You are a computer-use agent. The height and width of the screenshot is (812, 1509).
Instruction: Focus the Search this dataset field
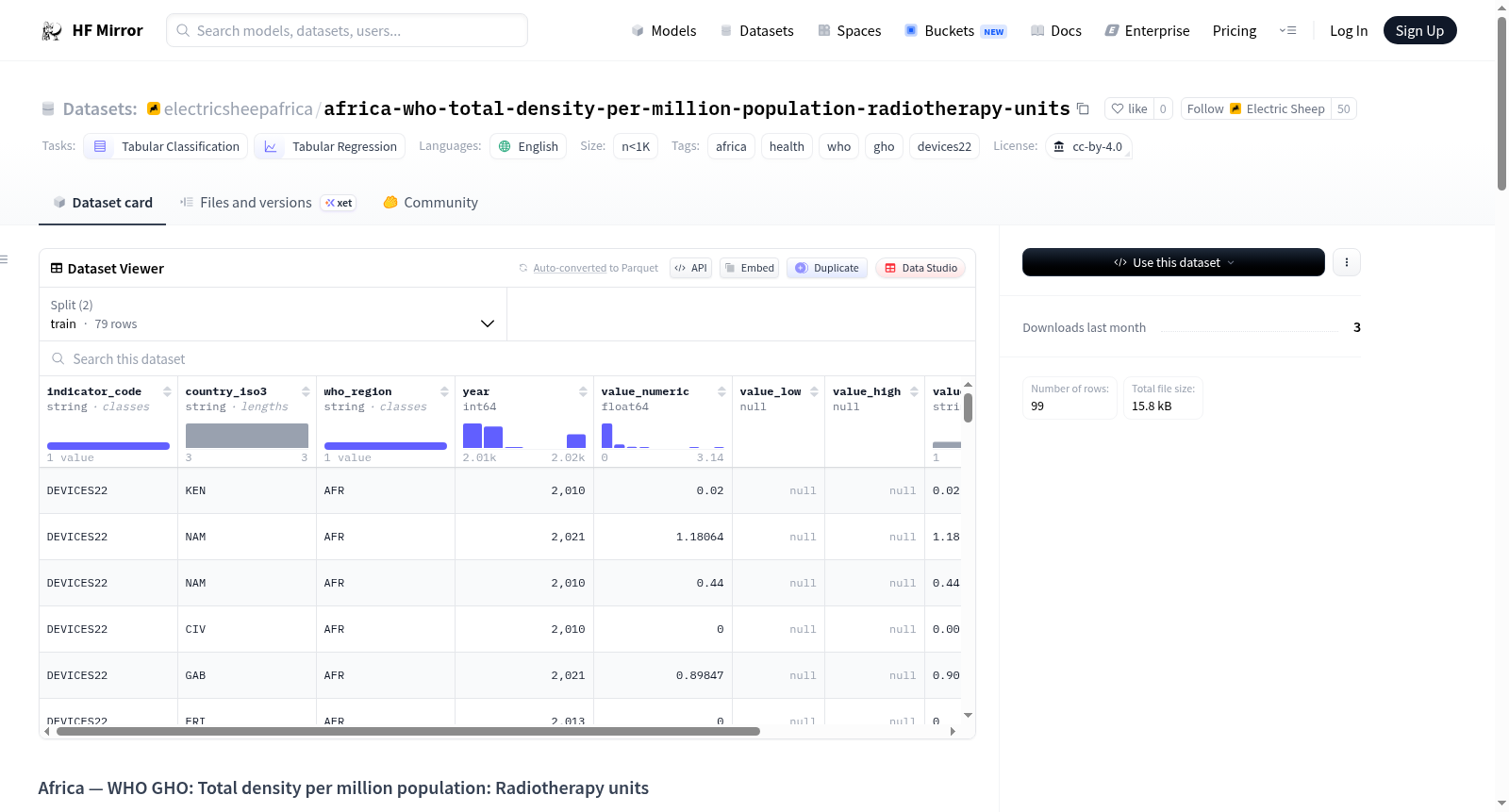coord(507,359)
